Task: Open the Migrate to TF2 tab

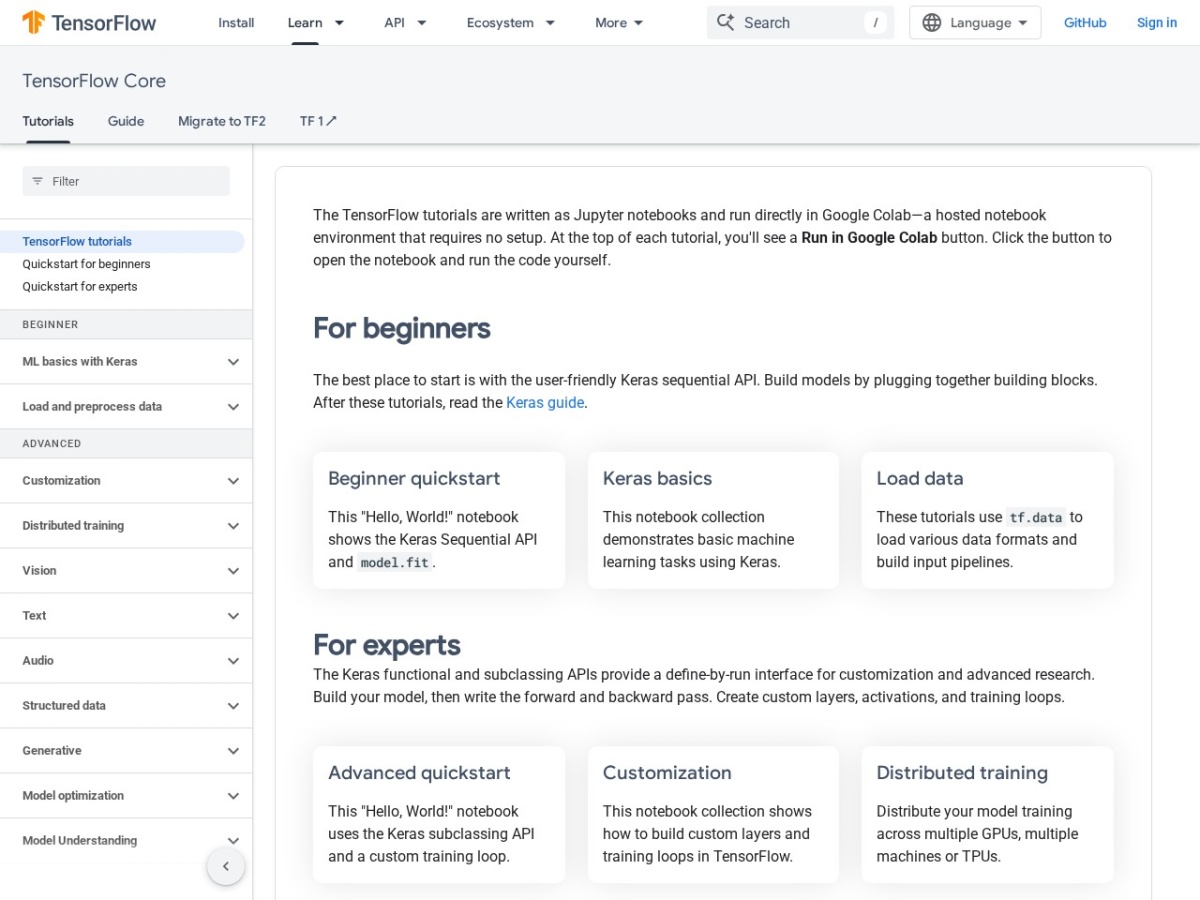Action: [x=222, y=121]
